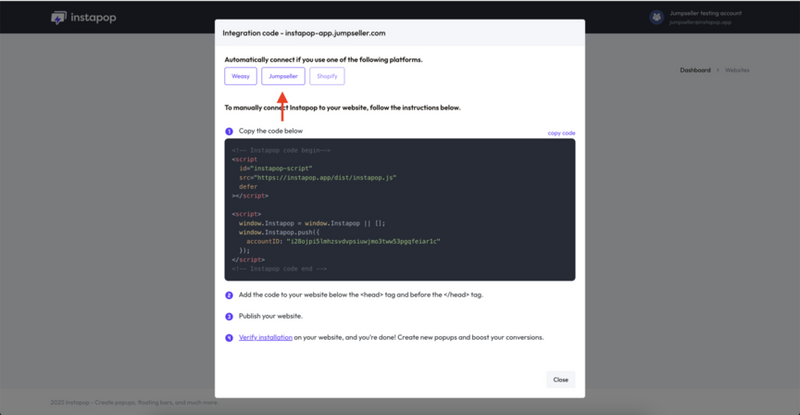
Task: Click the 'Copy the code below' step text
Action: [x=270, y=131]
